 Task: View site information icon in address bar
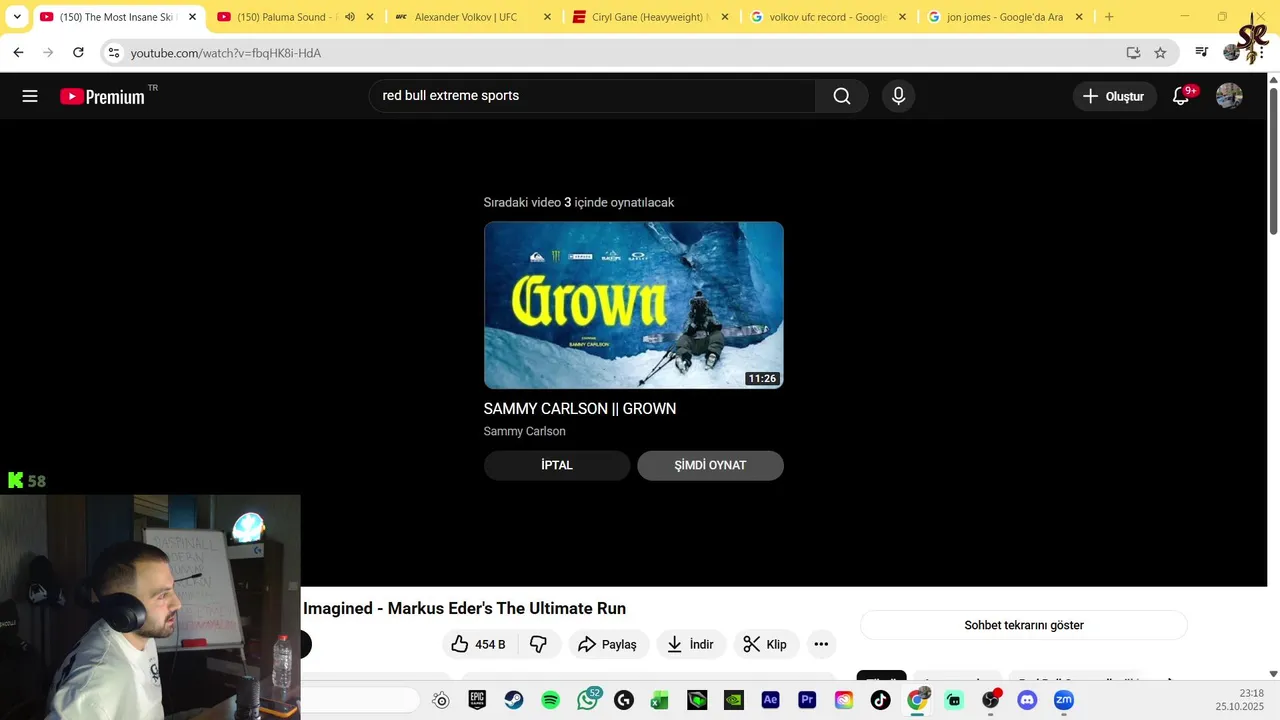click(113, 52)
